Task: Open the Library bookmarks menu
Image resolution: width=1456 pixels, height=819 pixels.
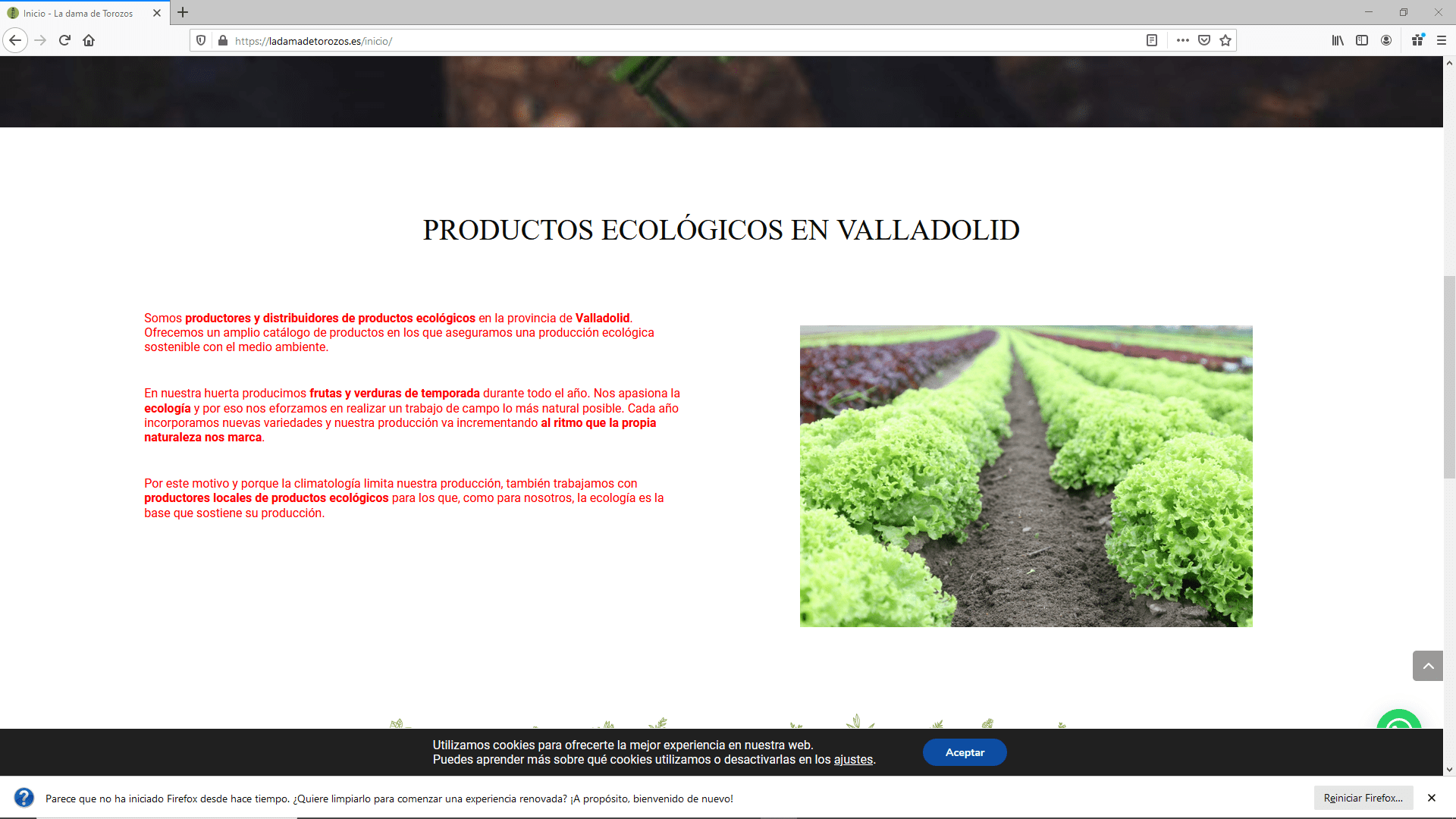Action: click(1338, 40)
